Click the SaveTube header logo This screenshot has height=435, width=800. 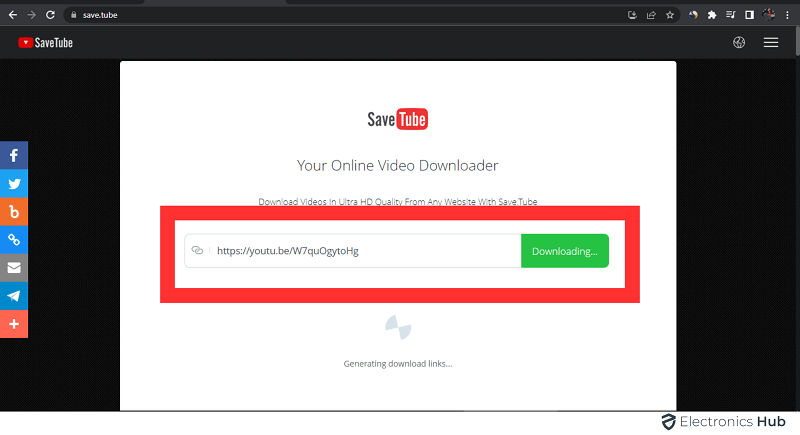45,43
